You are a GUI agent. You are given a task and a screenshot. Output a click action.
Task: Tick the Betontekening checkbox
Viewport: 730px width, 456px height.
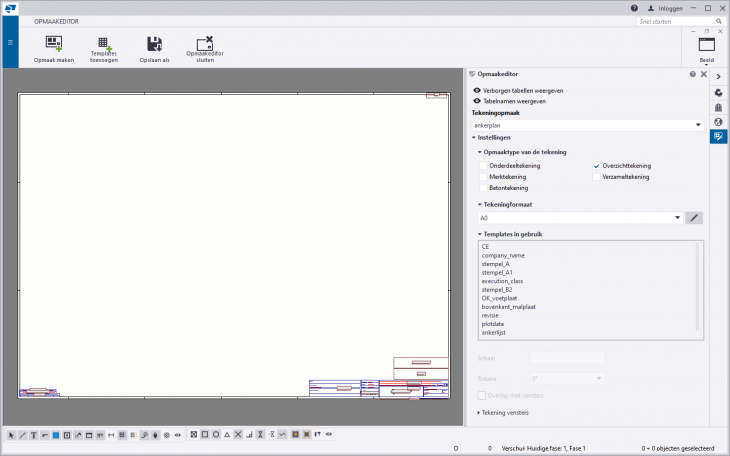[484, 188]
